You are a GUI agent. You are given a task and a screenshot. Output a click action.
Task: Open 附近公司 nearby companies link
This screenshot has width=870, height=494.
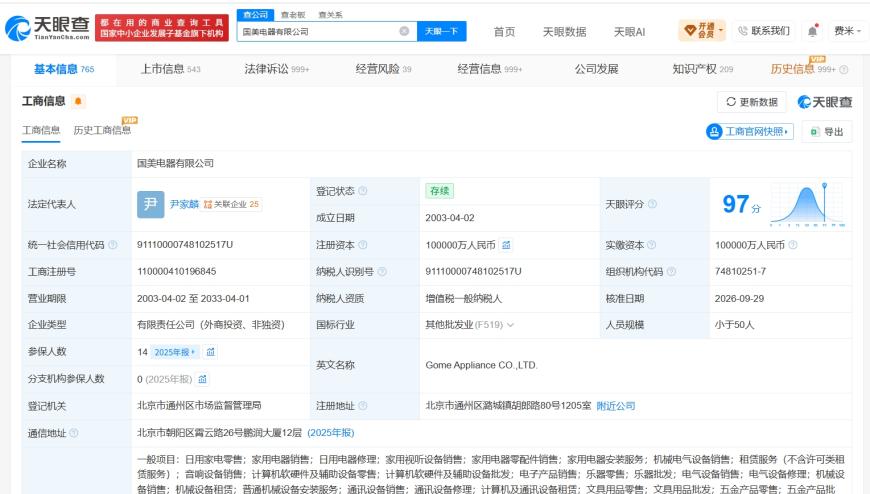[x=615, y=406]
